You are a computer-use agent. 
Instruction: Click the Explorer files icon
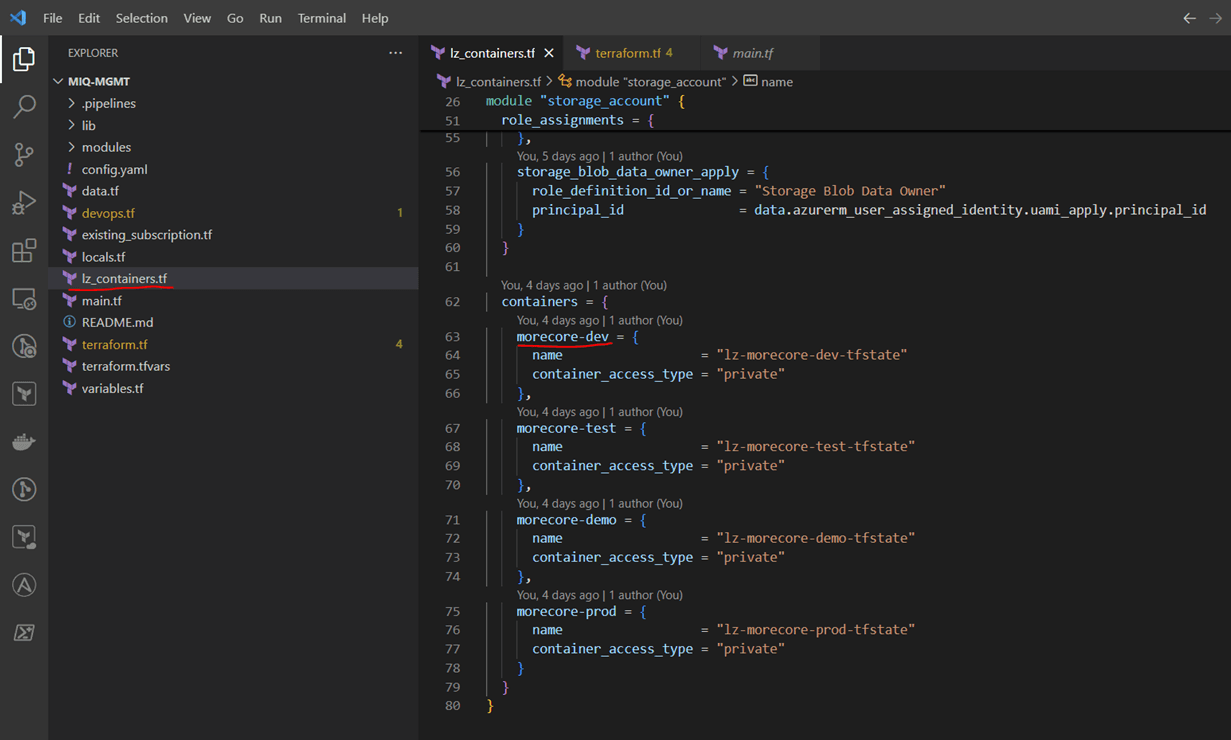point(24,59)
